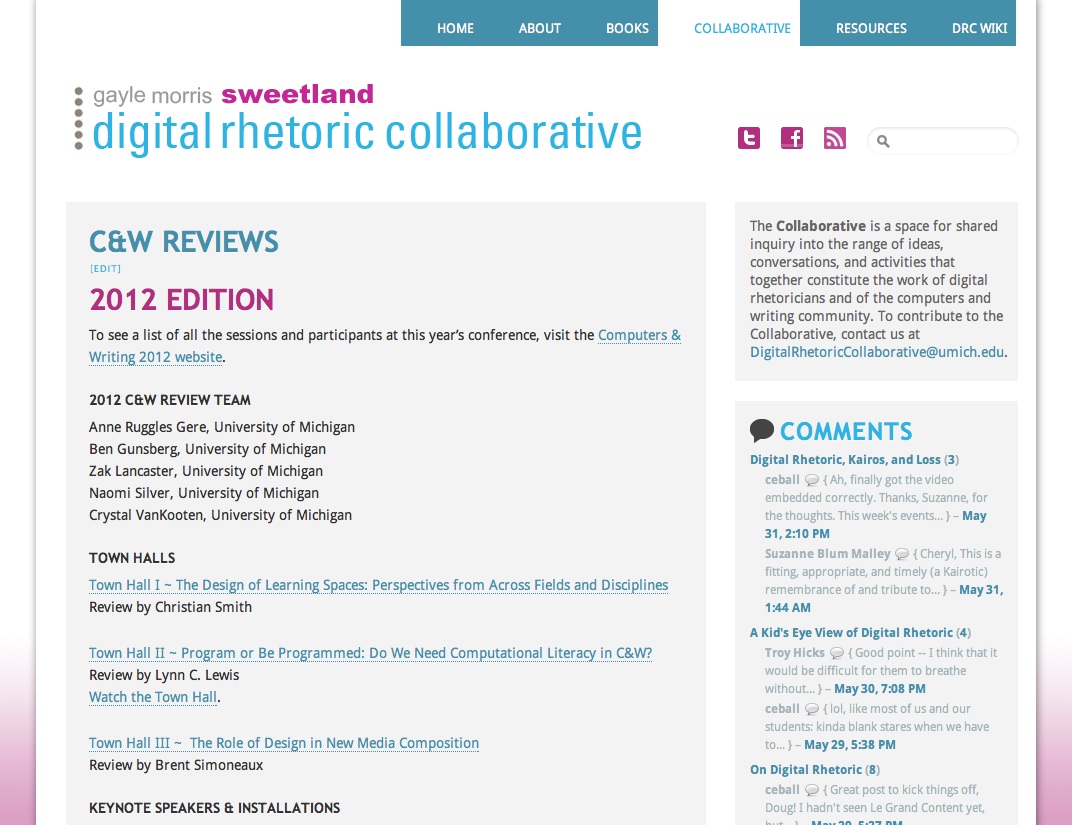
Task: Go to the Home menu item
Action: (x=455, y=28)
